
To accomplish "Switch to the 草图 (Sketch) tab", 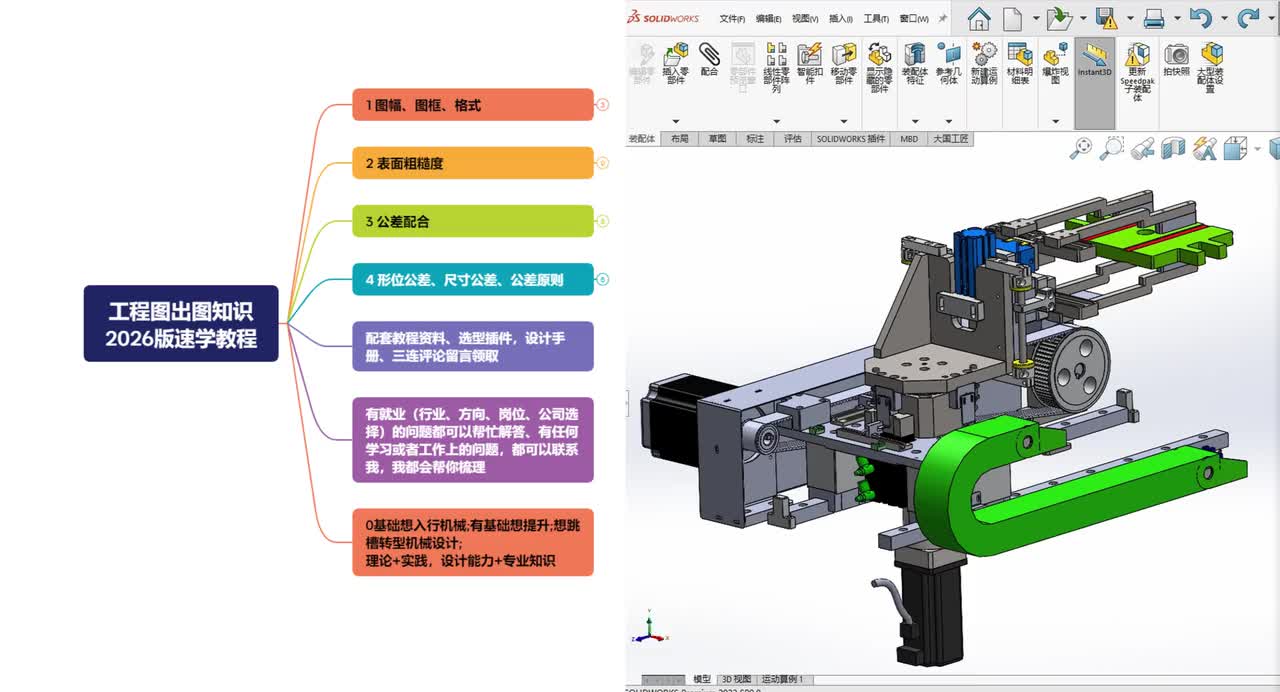I will 717,139.
